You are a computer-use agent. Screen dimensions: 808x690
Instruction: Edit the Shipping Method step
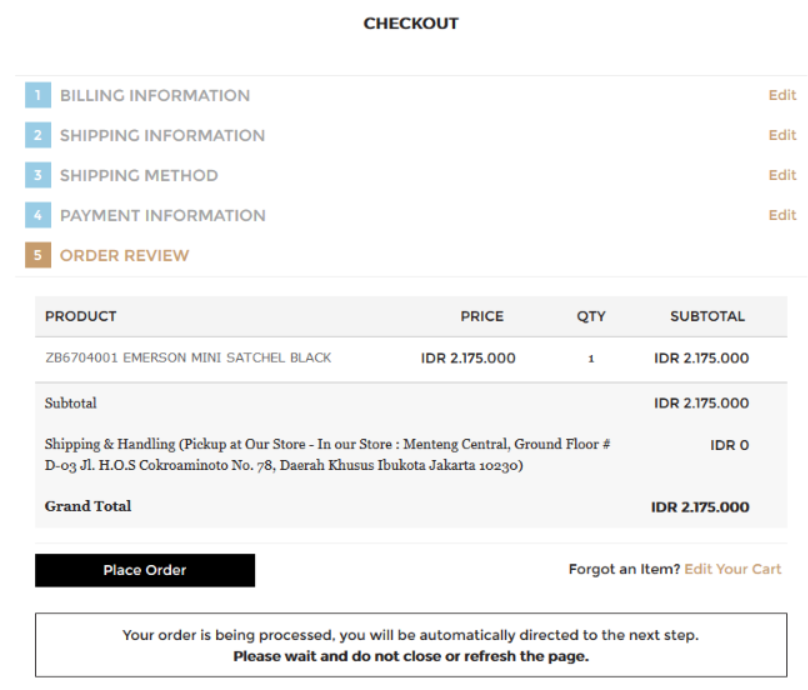(782, 175)
